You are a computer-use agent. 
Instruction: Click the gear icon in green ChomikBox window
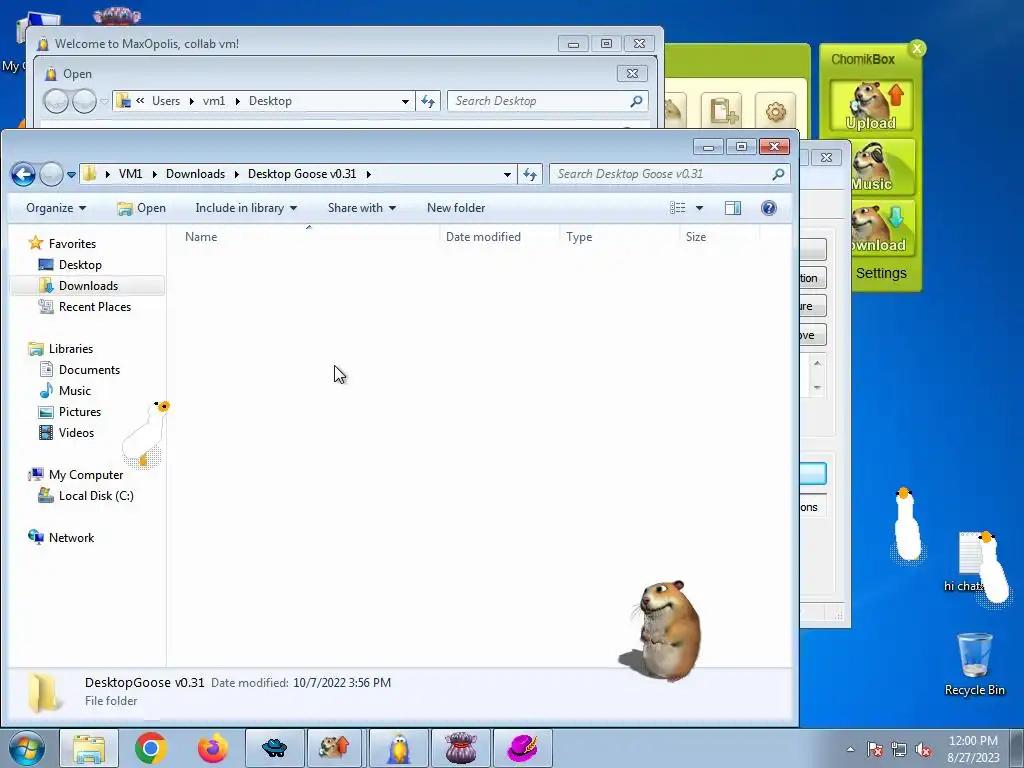(x=776, y=112)
